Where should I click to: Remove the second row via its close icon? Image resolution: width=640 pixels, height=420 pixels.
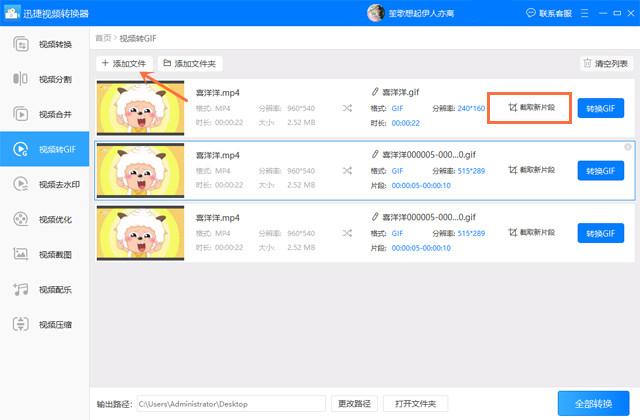pyautogui.click(x=628, y=147)
